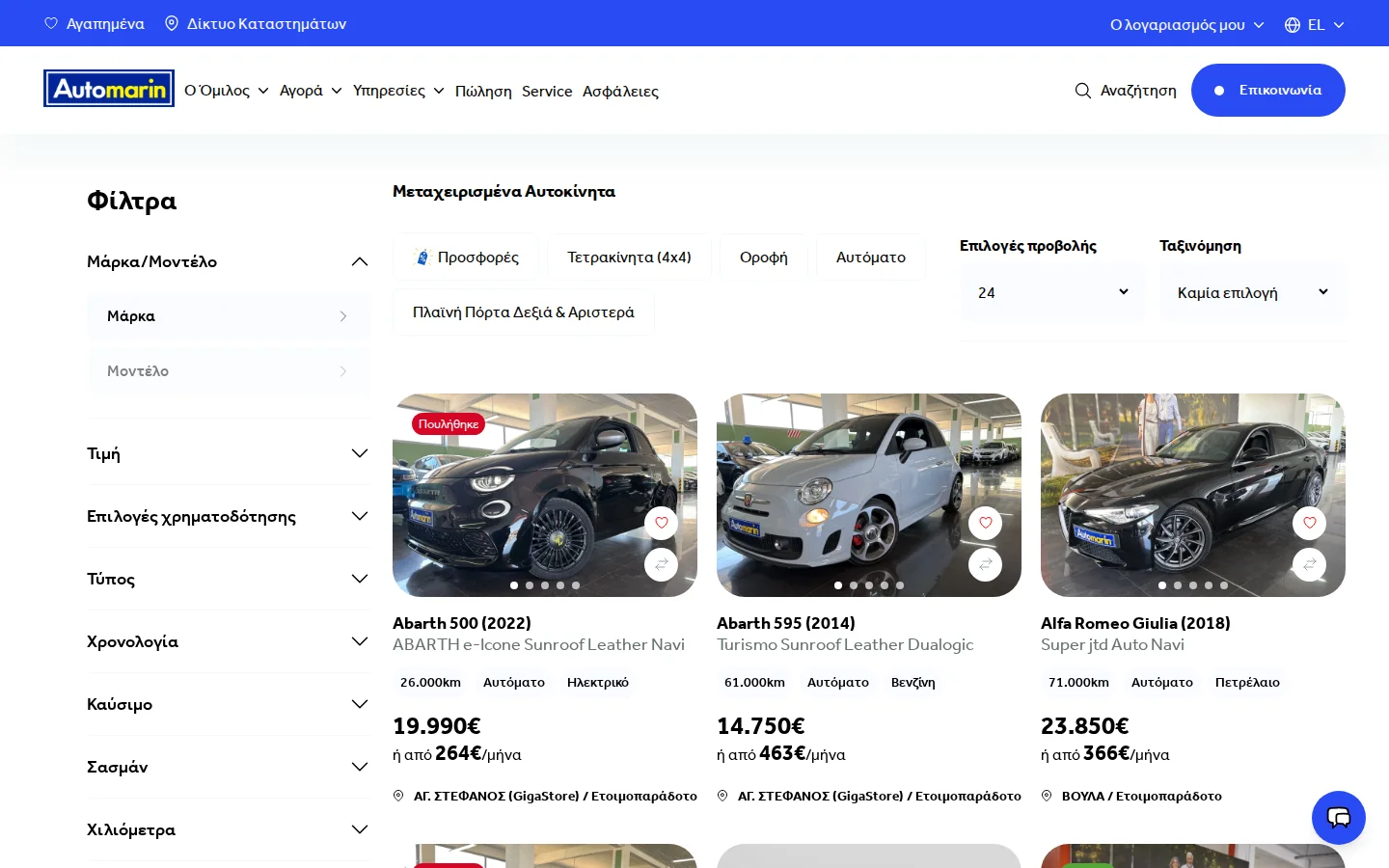Click the Επικοινωνία contact button

coord(1268,90)
